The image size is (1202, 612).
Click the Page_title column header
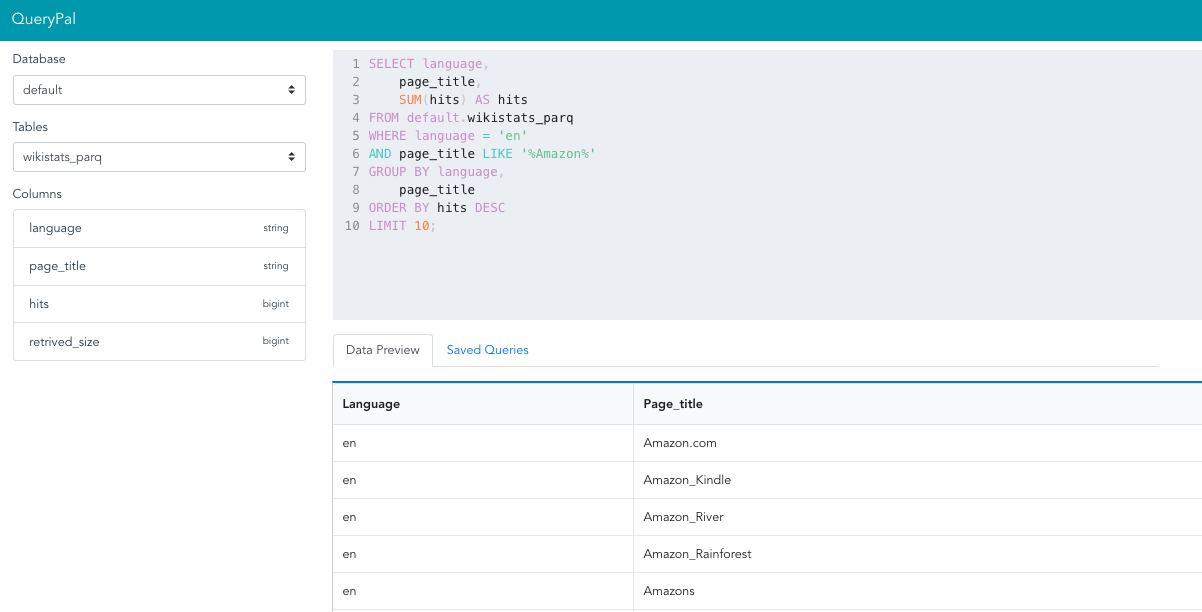tap(917, 404)
